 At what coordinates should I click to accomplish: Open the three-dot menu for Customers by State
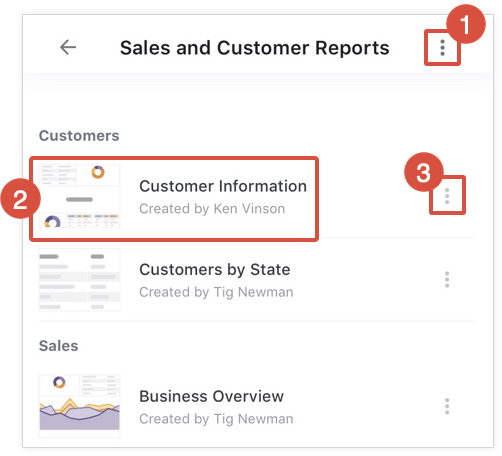click(x=447, y=279)
